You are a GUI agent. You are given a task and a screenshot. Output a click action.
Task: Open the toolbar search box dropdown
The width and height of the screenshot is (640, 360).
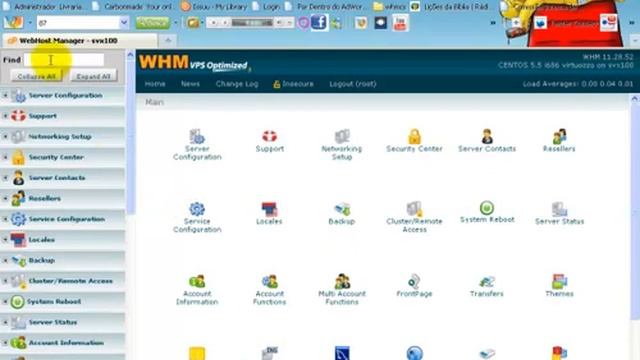124,23
